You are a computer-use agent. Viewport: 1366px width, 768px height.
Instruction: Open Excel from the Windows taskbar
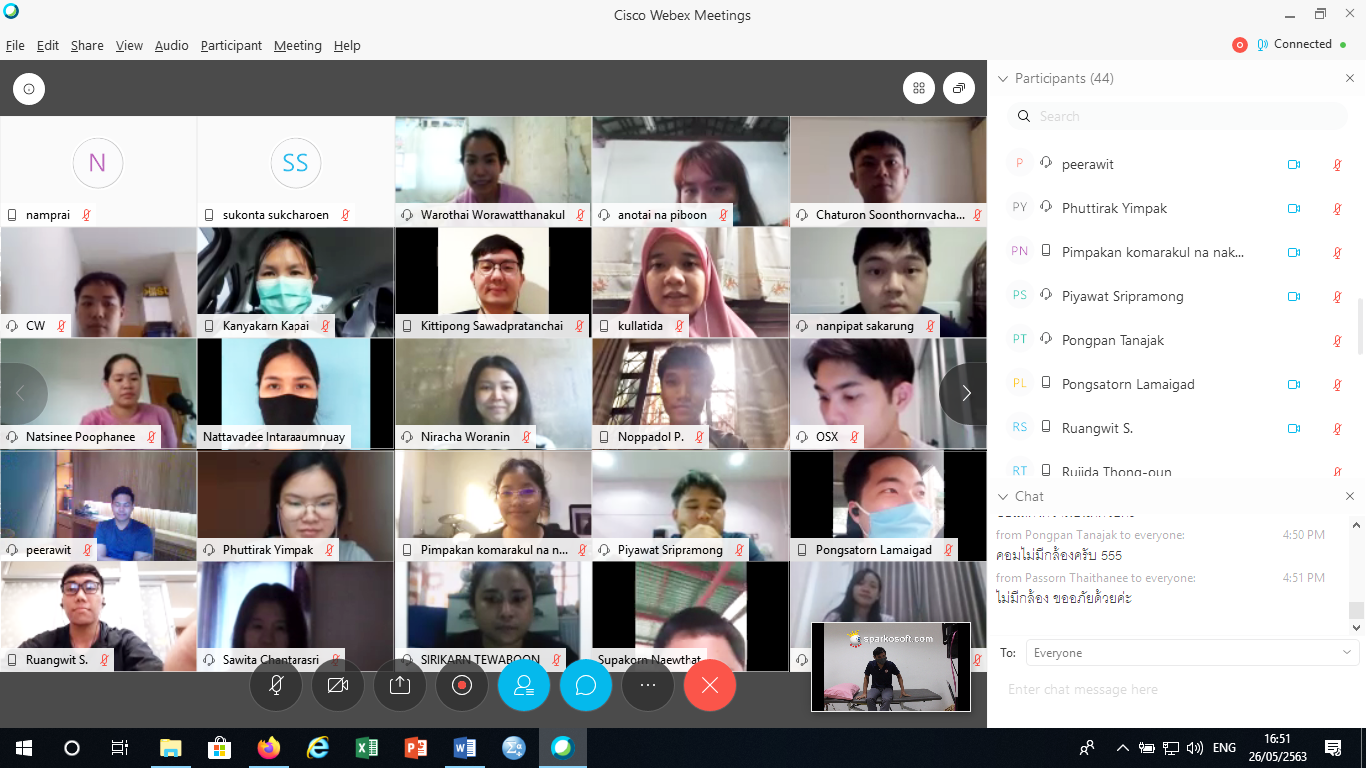pos(366,748)
